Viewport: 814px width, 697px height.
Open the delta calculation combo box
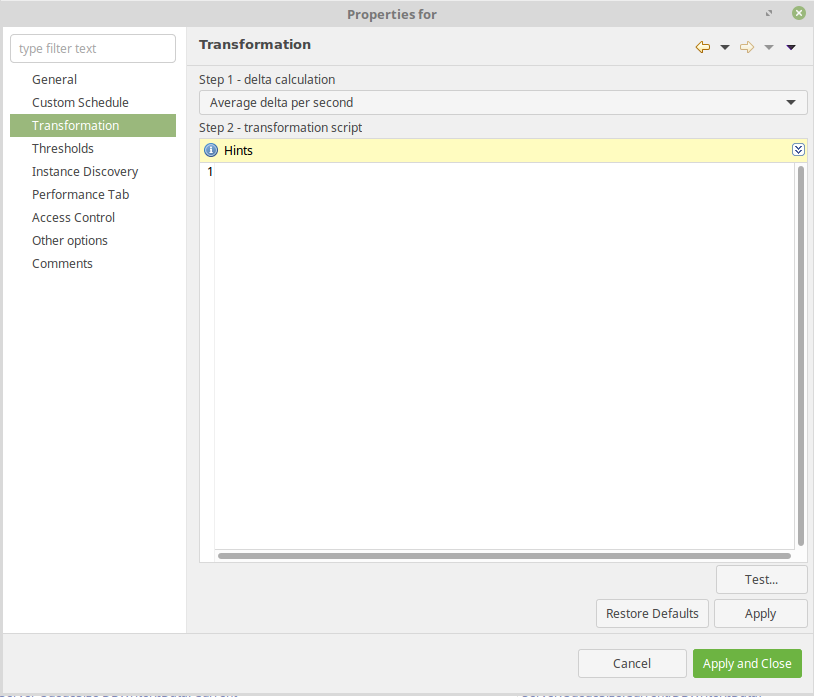point(503,102)
